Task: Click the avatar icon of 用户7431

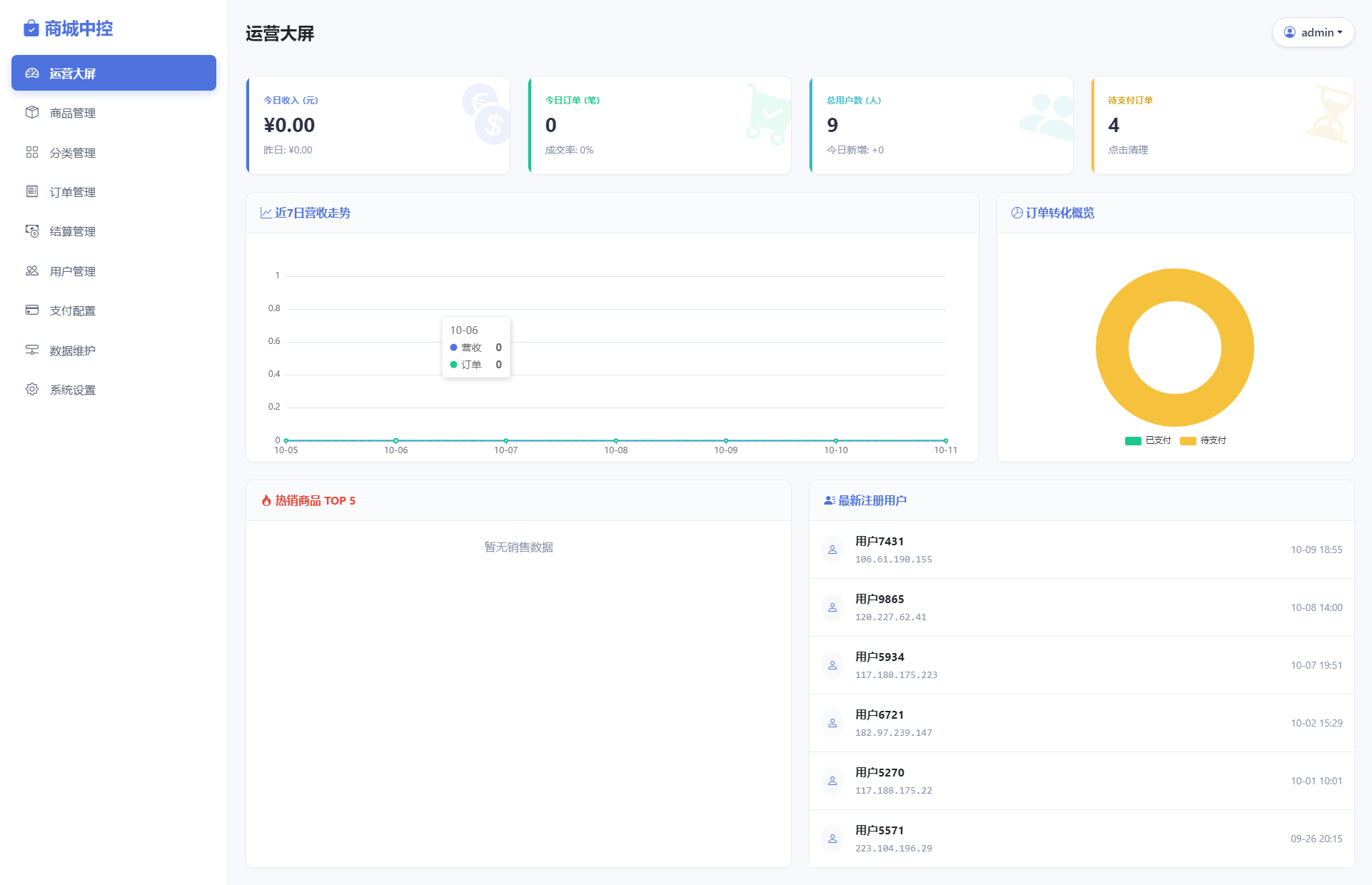Action: (x=832, y=550)
